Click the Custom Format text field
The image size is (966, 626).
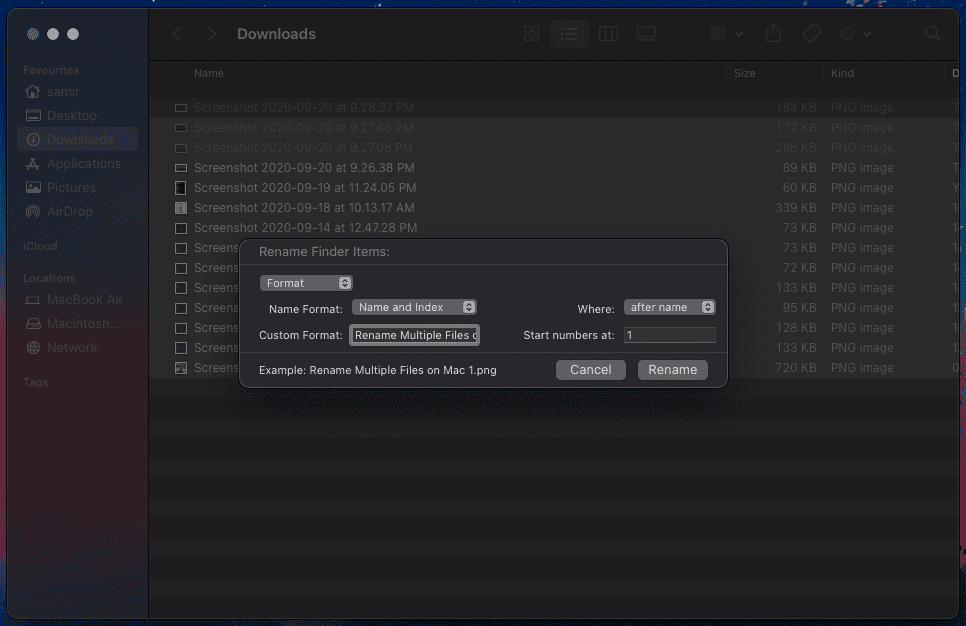(x=415, y=335)
